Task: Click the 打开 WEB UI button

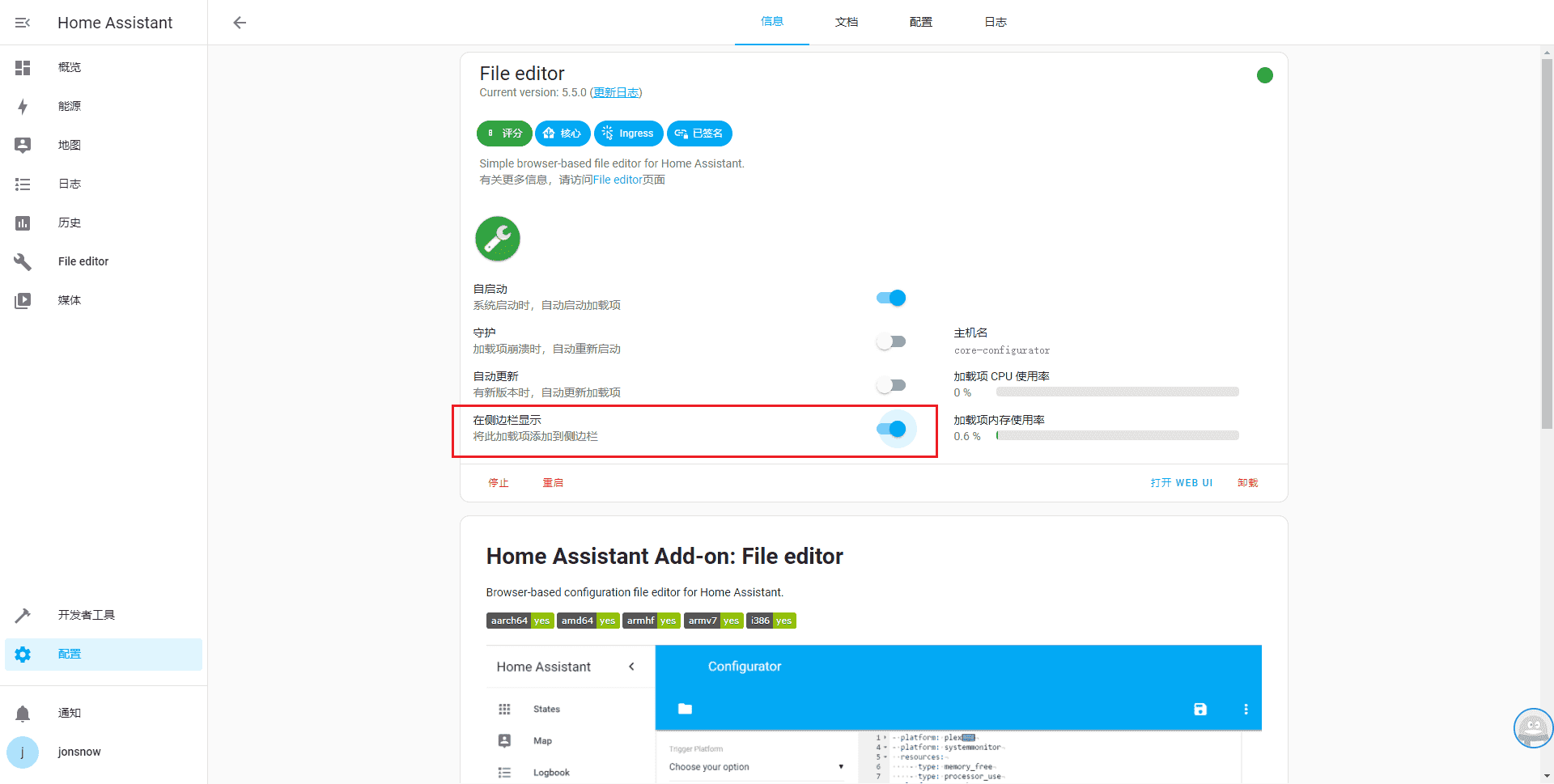Action: pos(1182,482)
